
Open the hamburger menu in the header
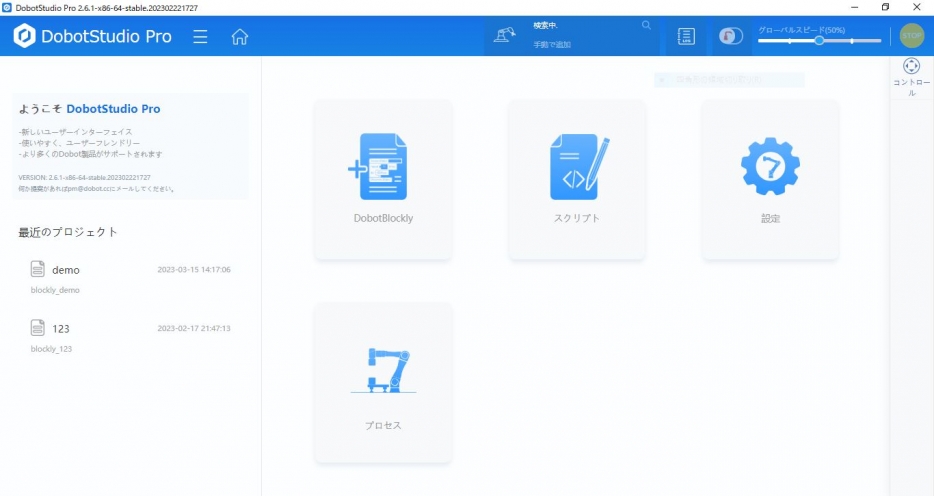(x=200, y=37)
